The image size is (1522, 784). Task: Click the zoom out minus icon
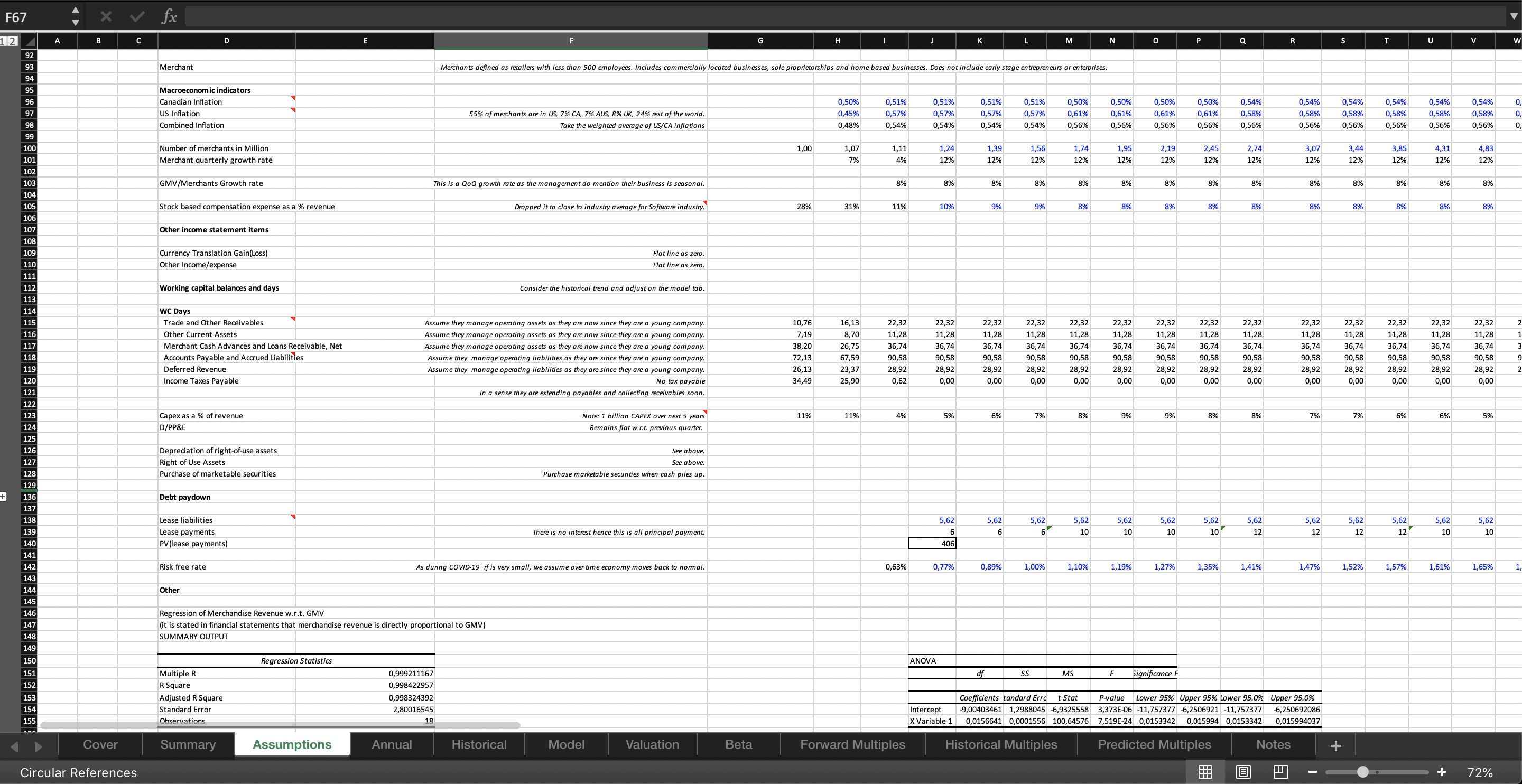tap(1312, 772)
